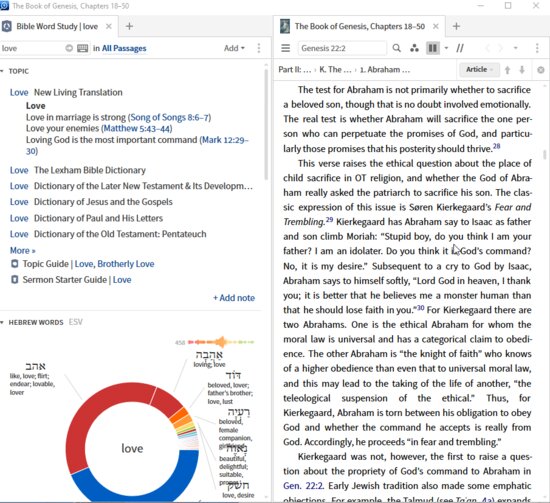Click the + Add note link
The width and height of the screenshot is (550, 503).
pyautogui.click(x=234, y=298)
